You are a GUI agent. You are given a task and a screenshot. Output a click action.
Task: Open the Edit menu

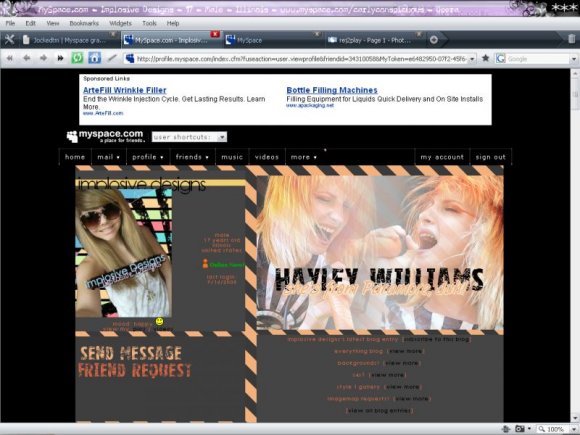click(x=30, y=23)
